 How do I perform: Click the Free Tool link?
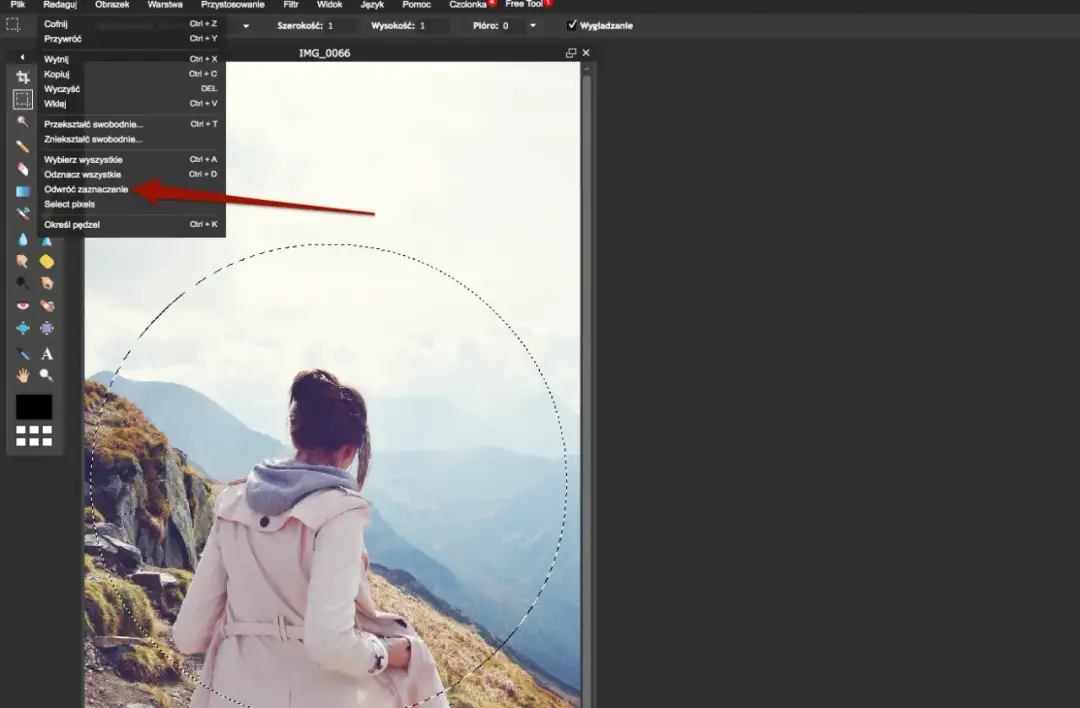click(x=523, y=5)
